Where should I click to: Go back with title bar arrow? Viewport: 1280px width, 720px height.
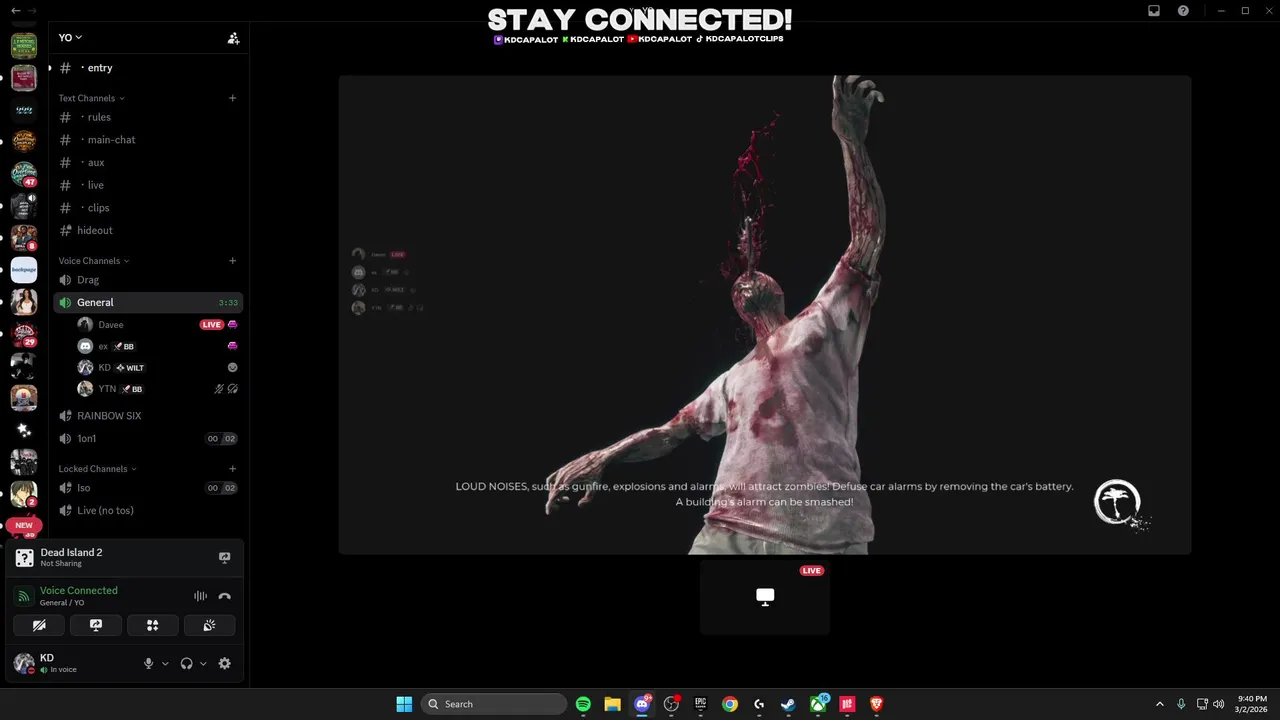point(16,11)
